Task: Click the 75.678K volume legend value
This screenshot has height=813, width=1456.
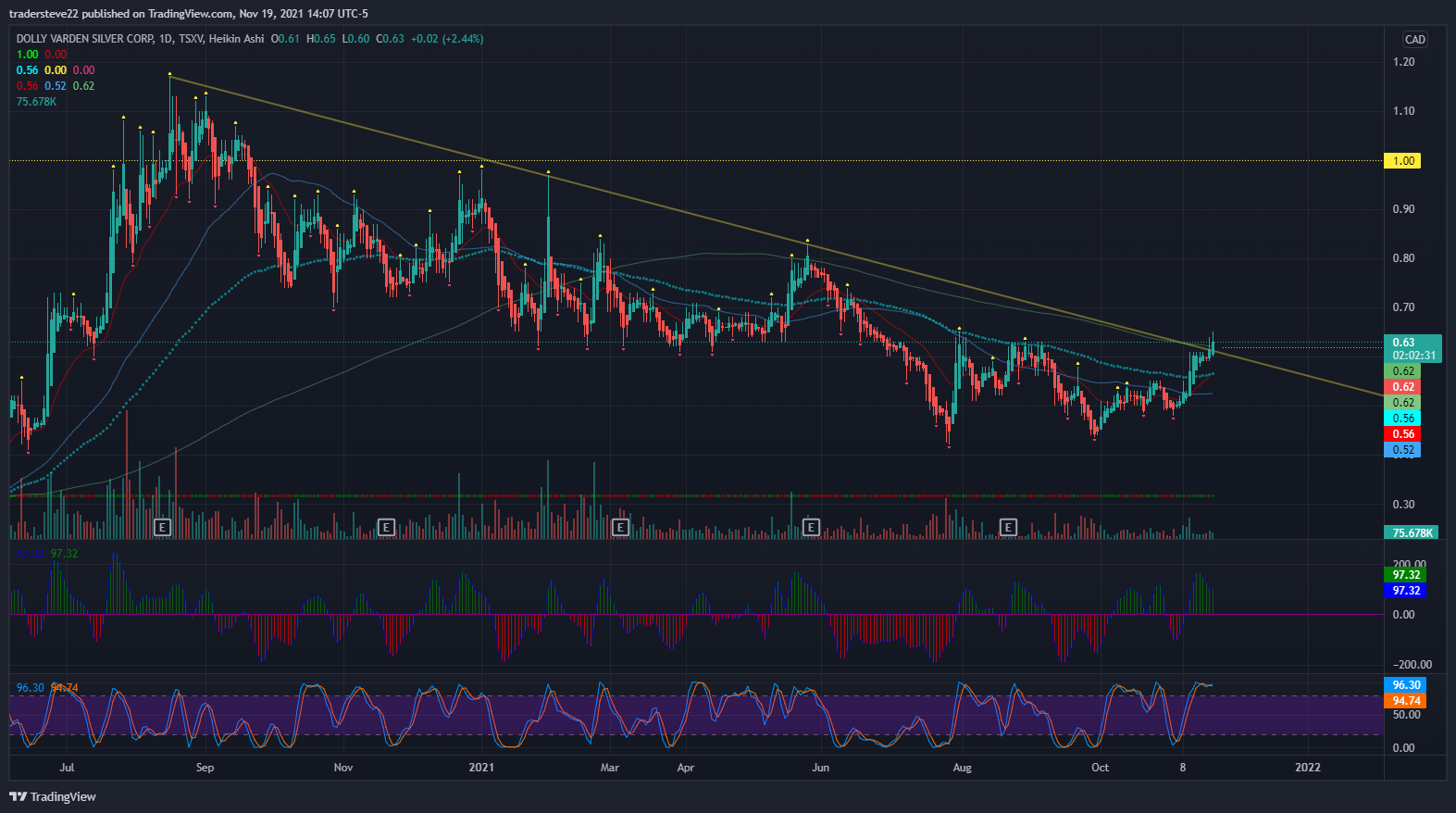Action: pos(37,102)
